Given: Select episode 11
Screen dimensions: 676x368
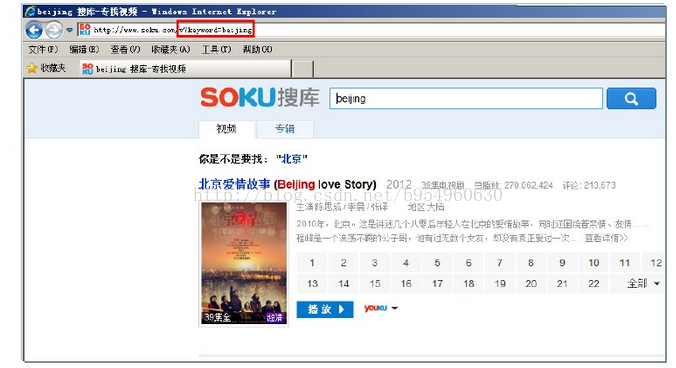Looking at the screenshot, I should (x=625, y=263).
